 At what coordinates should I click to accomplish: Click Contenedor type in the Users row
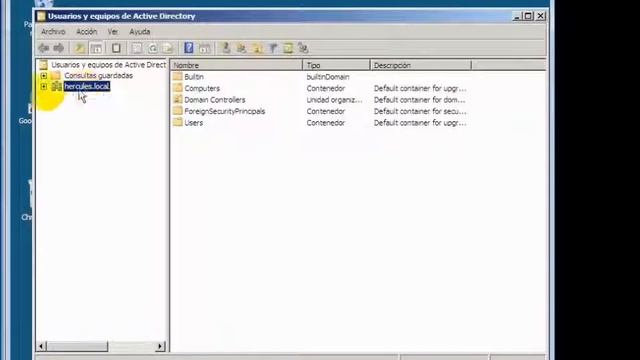click(326, 122)
